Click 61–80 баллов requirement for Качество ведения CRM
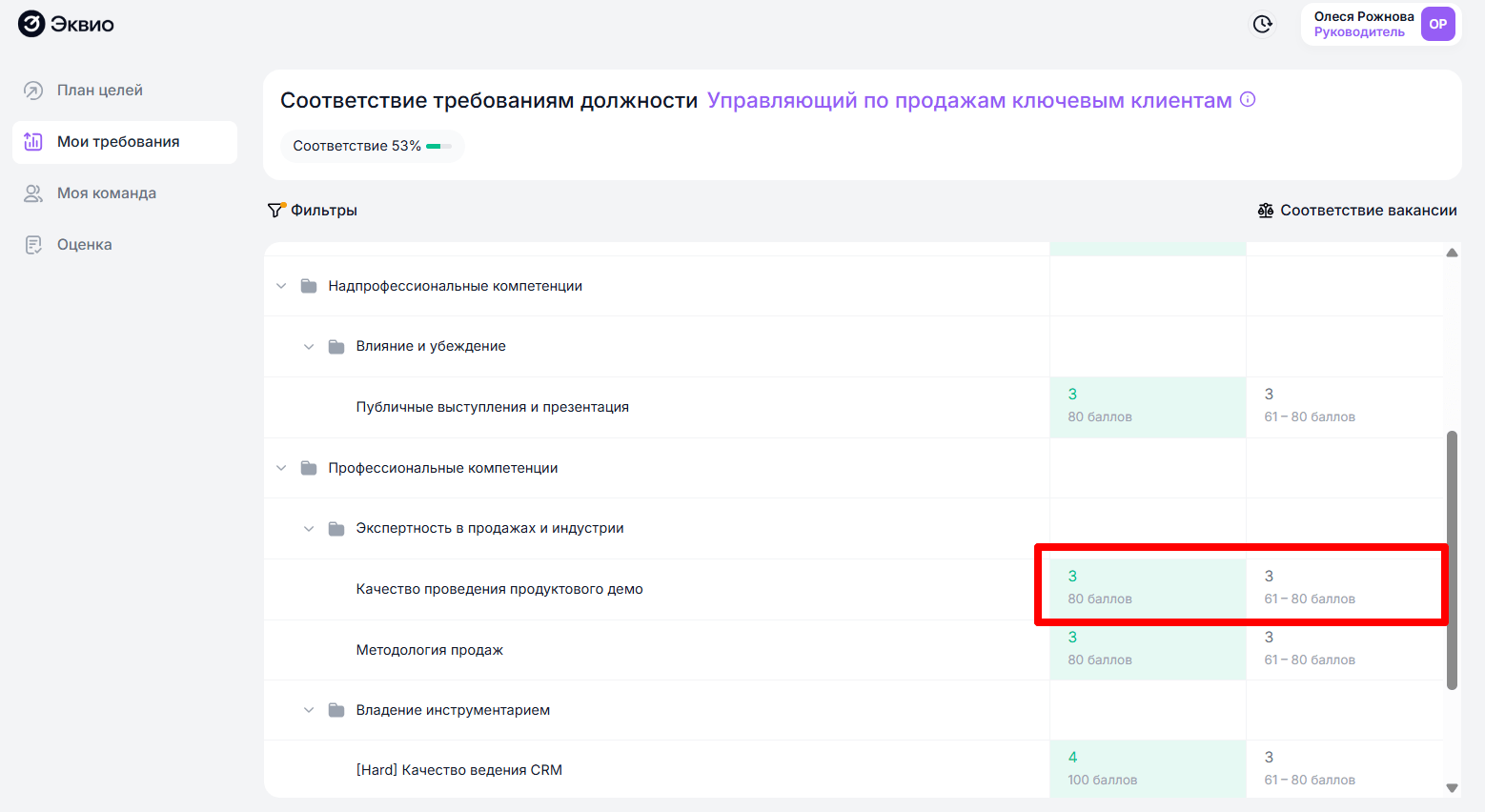This screenshot has height=812, width=1485. 1310,780
